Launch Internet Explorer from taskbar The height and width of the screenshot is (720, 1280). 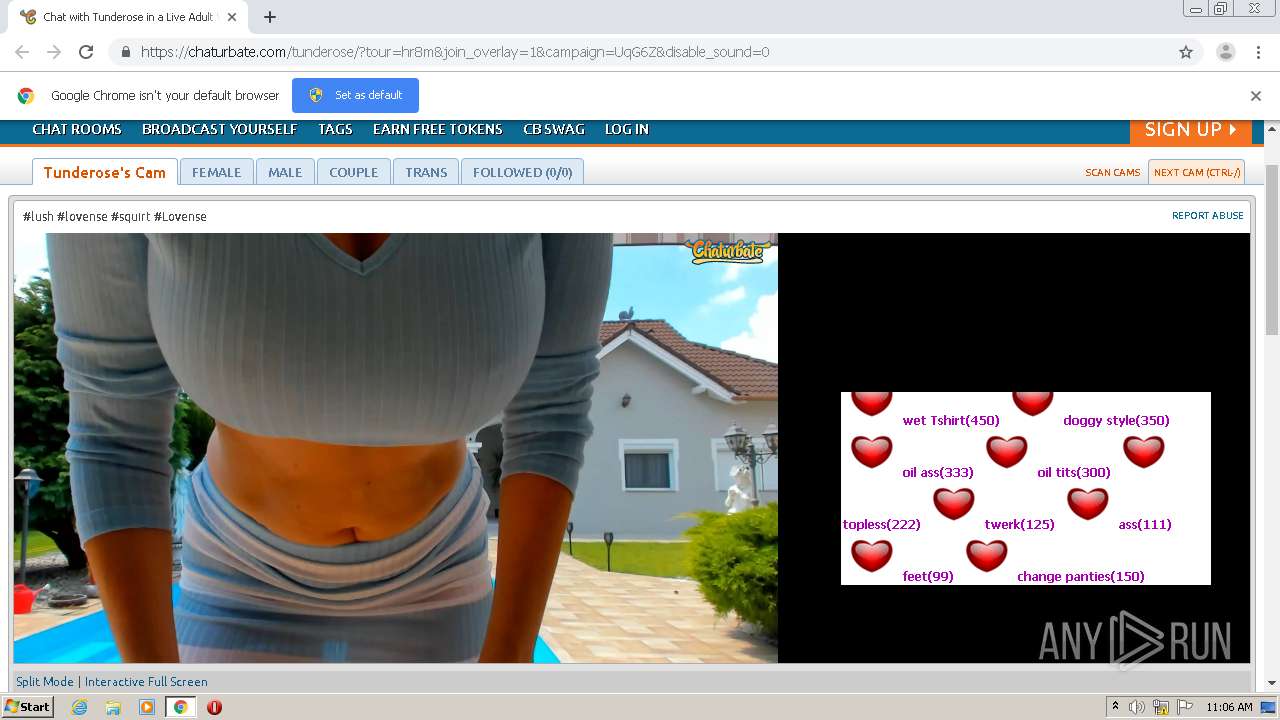(x=80, y=707)
